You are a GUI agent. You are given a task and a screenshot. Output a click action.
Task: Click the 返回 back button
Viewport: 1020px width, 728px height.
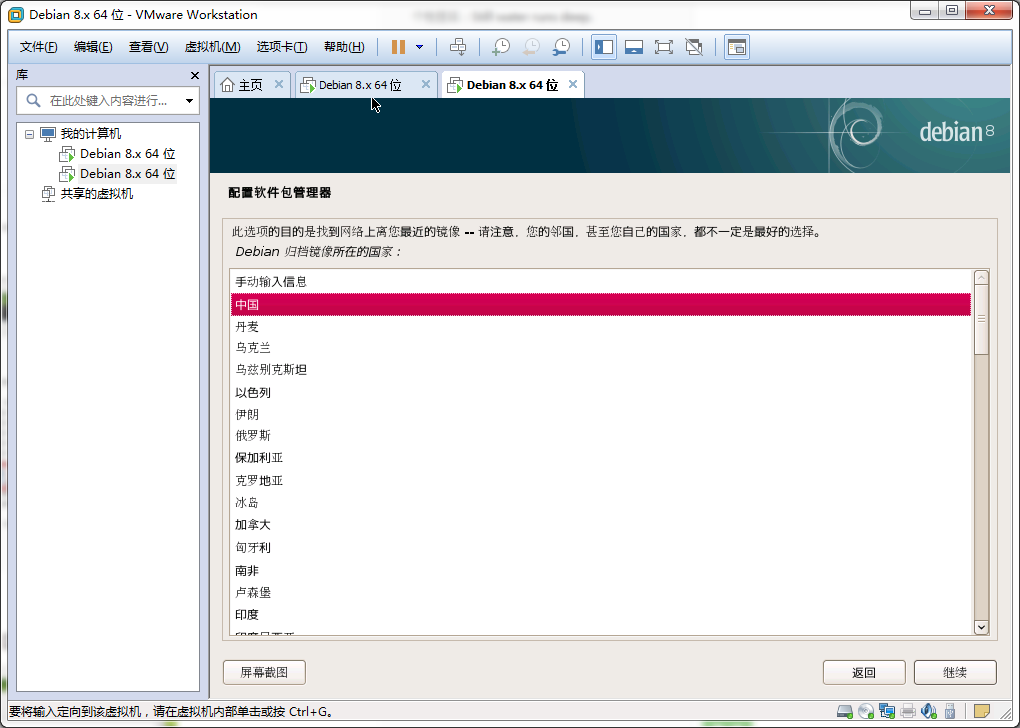(864, 673)
